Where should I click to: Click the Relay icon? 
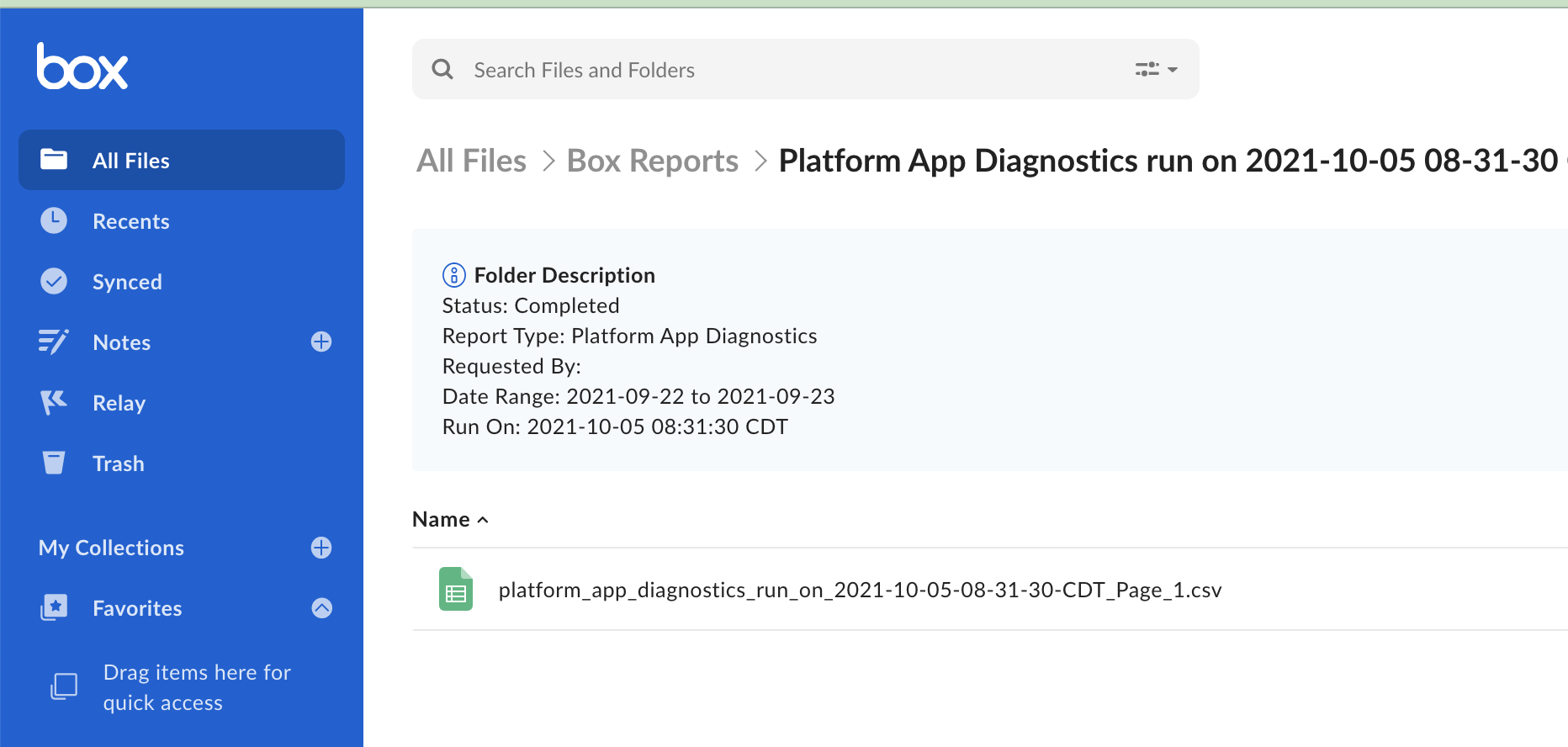tap(54, 402)
